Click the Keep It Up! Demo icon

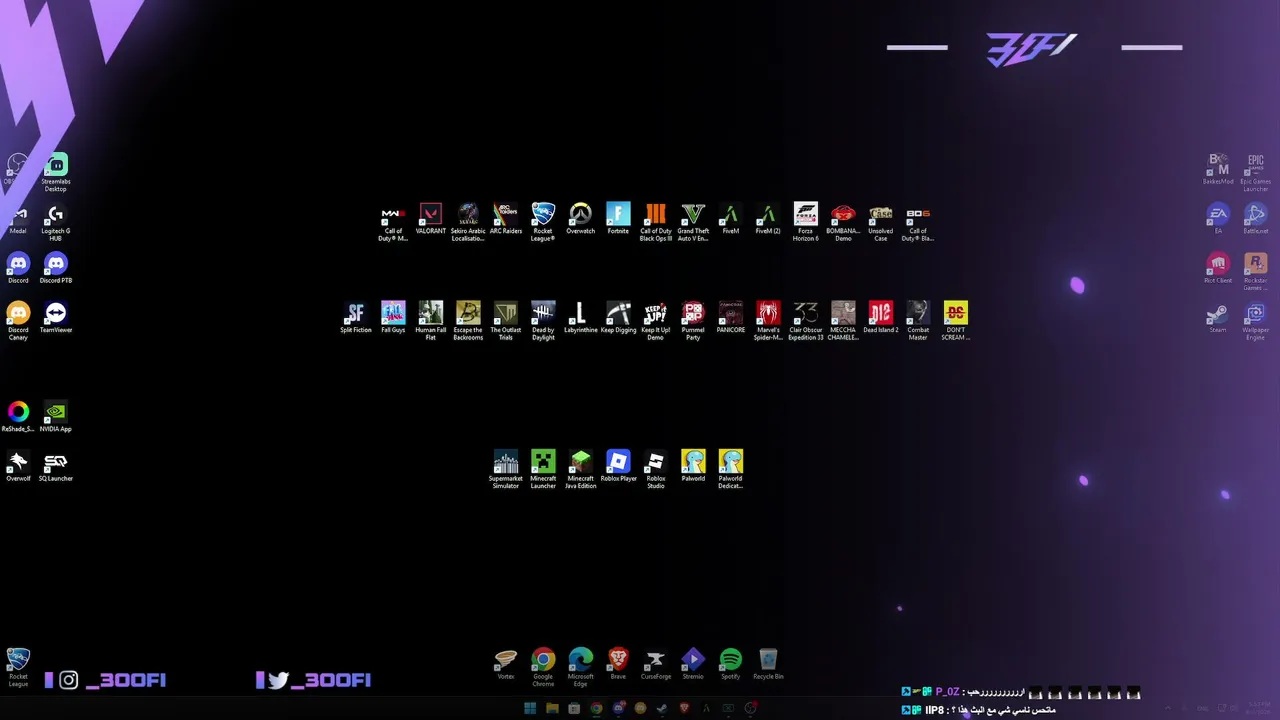(x=656, y=322)
